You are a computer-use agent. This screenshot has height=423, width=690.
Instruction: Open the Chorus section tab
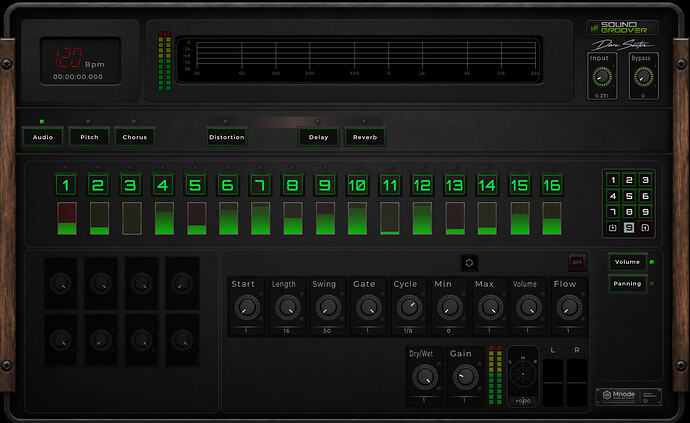[x=135, y=137]
